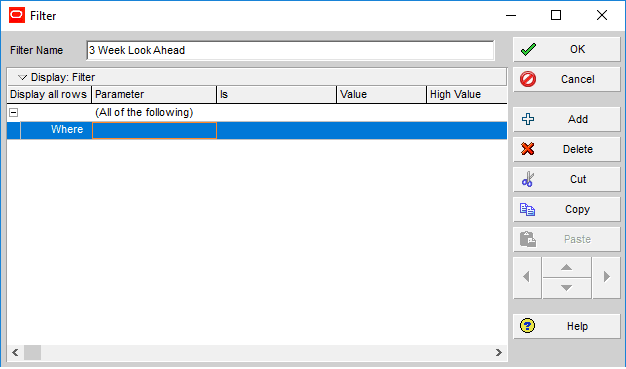Move the selected row down
The height and width of the screenshot is (369, 626).
567,288
